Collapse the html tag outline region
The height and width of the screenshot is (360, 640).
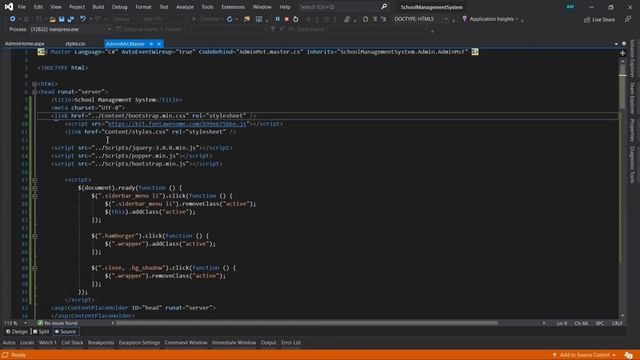[x=35, y=84]
